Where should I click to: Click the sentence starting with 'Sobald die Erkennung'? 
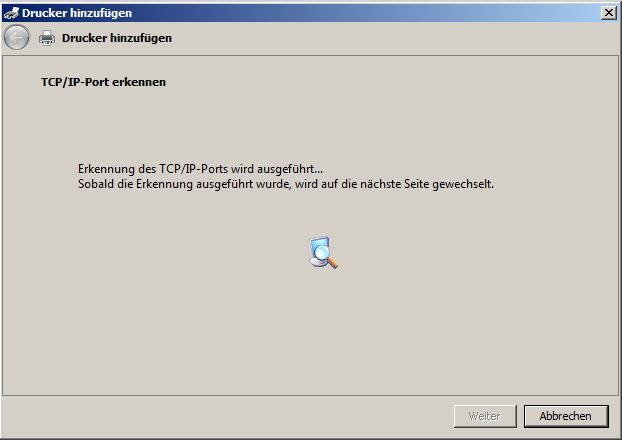coord(286,184)
